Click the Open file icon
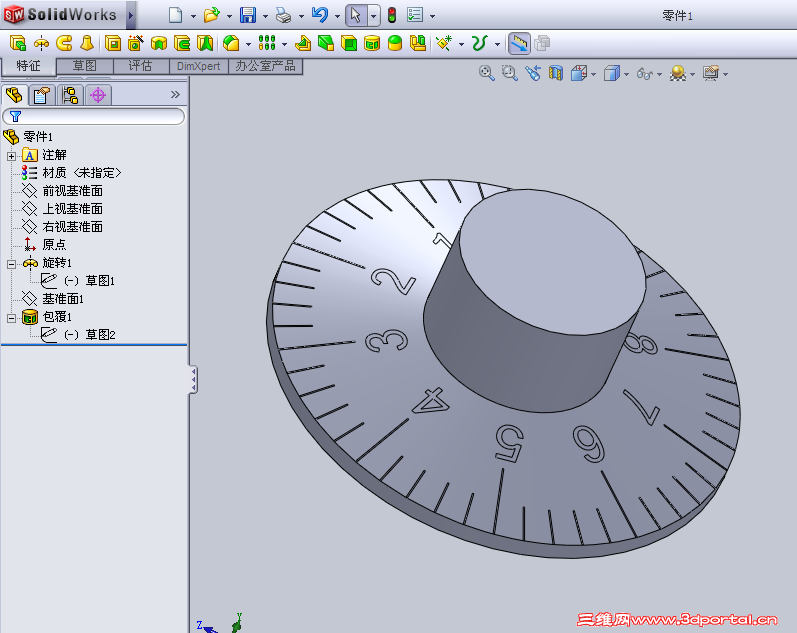The height and width of the screenshot is (633, 797). coord(211,15)
